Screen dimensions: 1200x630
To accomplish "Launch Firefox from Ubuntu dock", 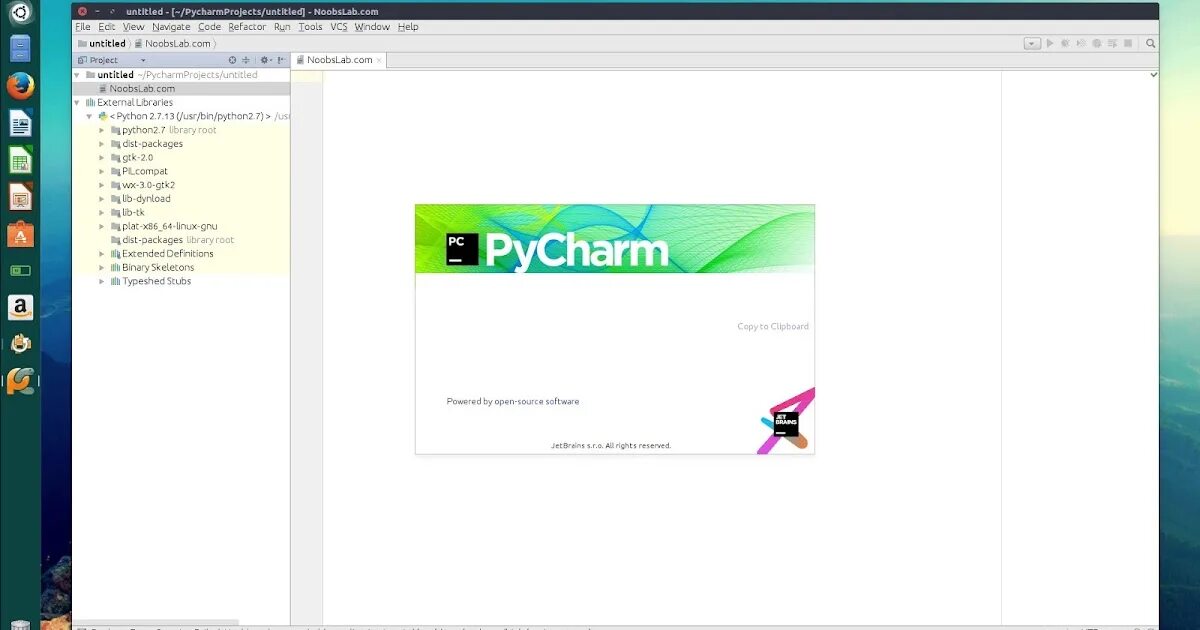I will pos(20,86).
